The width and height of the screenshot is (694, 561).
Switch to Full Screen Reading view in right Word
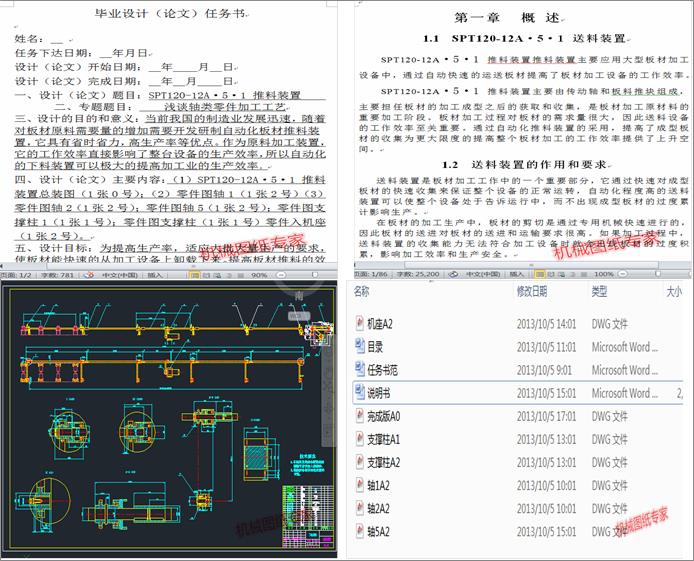(x=551, y=274)
